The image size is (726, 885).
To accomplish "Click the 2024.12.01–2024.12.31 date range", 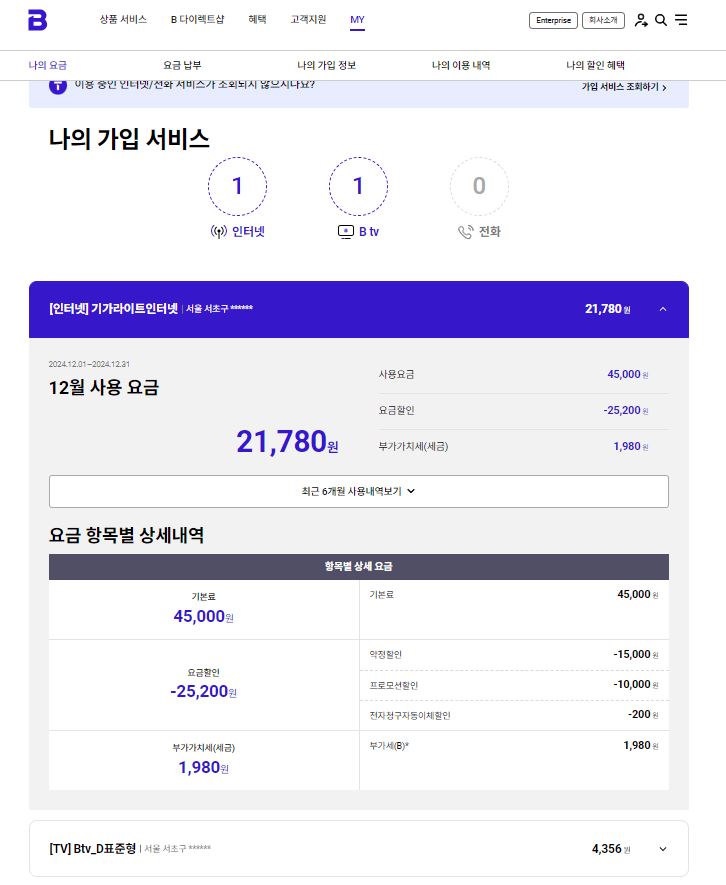I will tap(89, 364).
